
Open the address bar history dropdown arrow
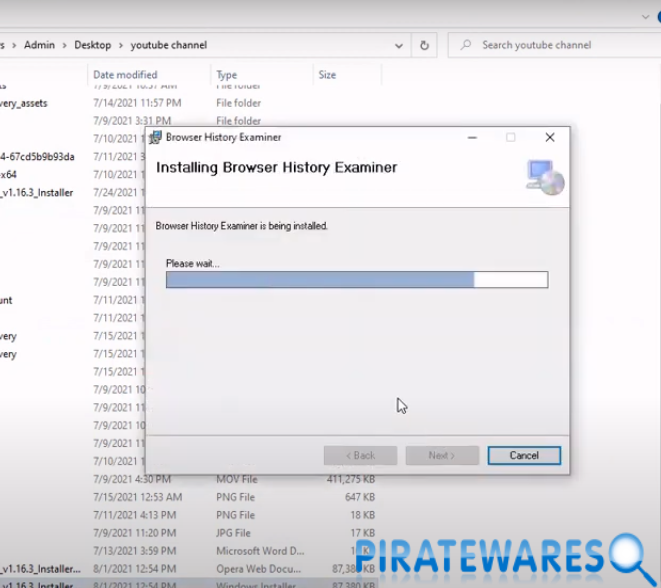399,45
